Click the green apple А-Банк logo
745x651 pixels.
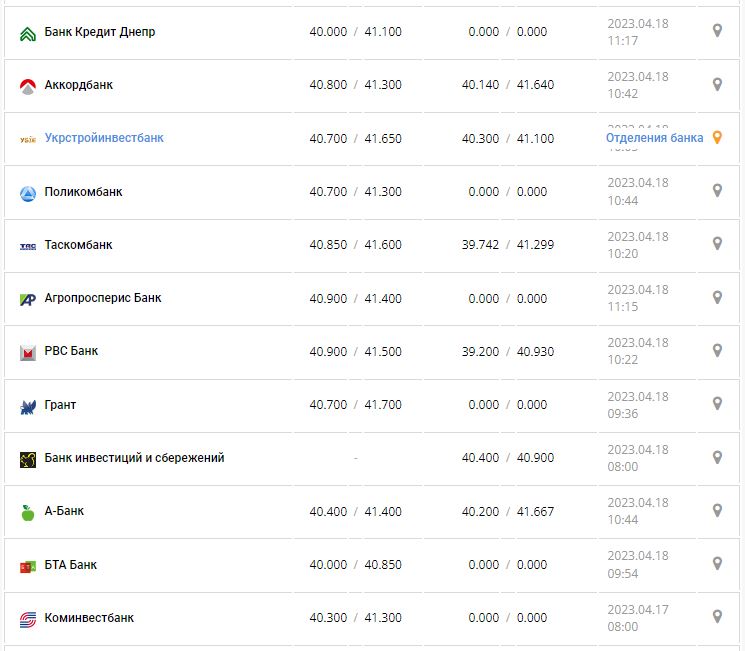coord(28,512)
